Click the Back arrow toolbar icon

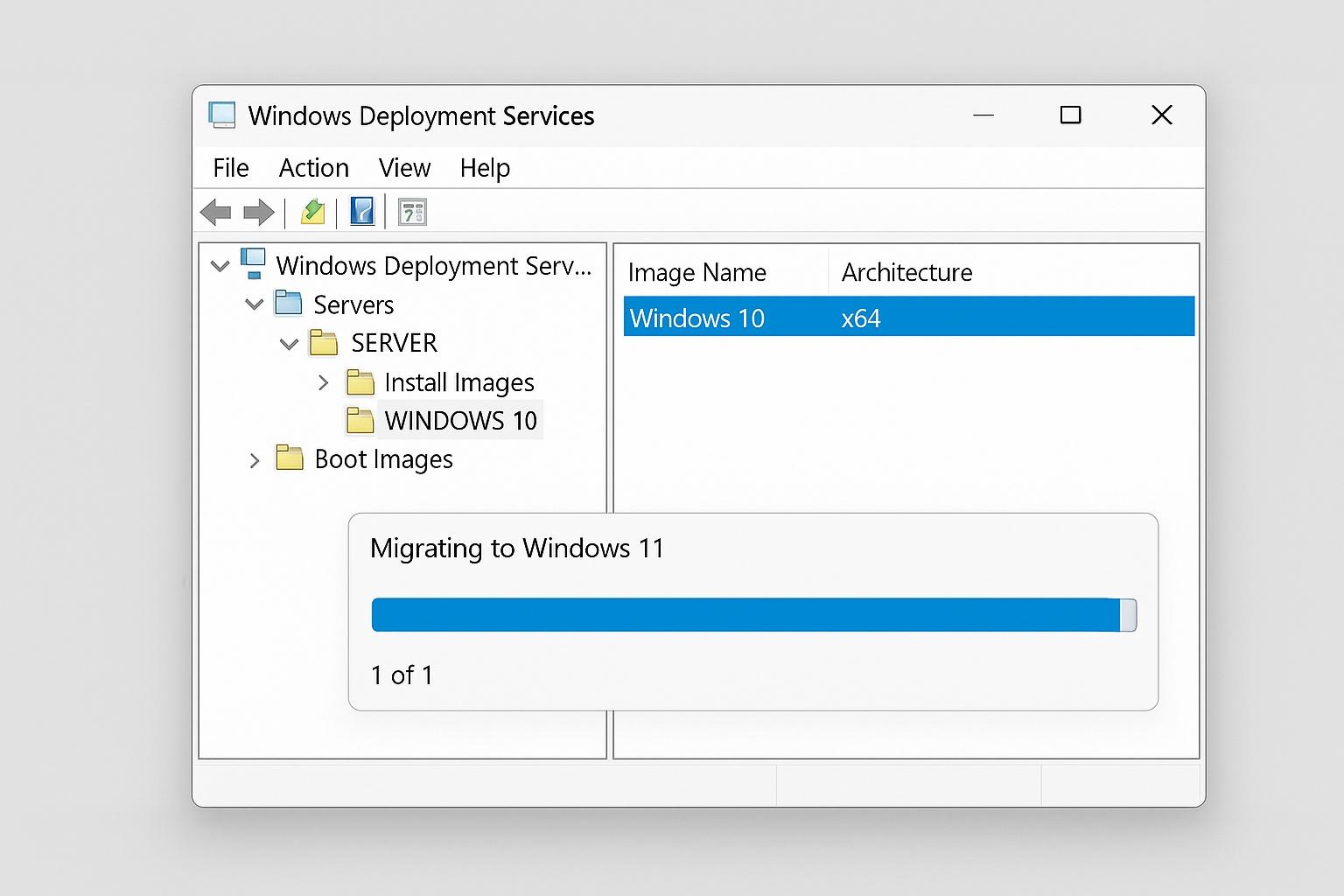[215, 213]
